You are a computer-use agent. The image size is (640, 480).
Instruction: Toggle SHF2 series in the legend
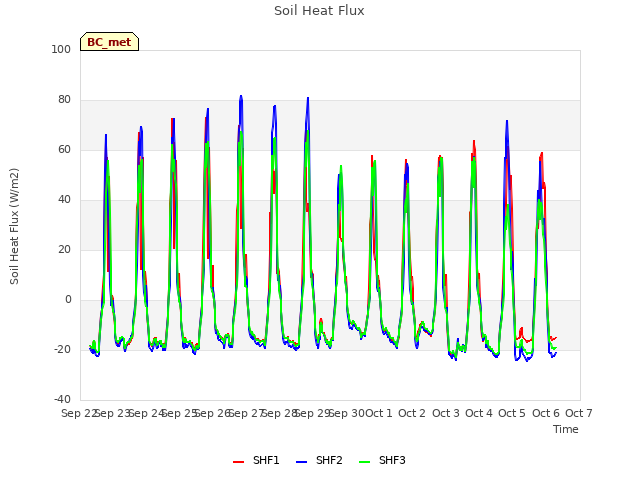coord(319,460)
